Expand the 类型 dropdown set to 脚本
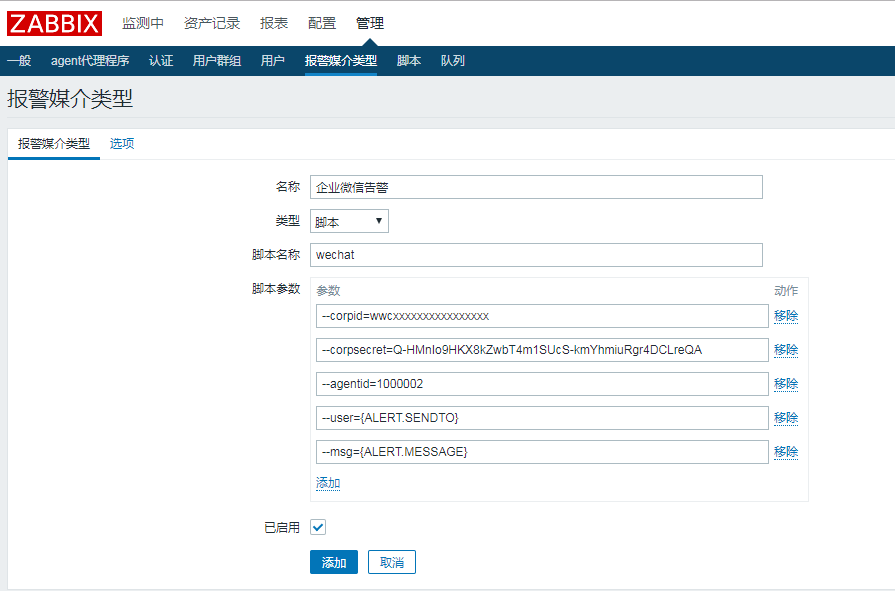Screen dimensions: 895x591 [x=349, y=221]
